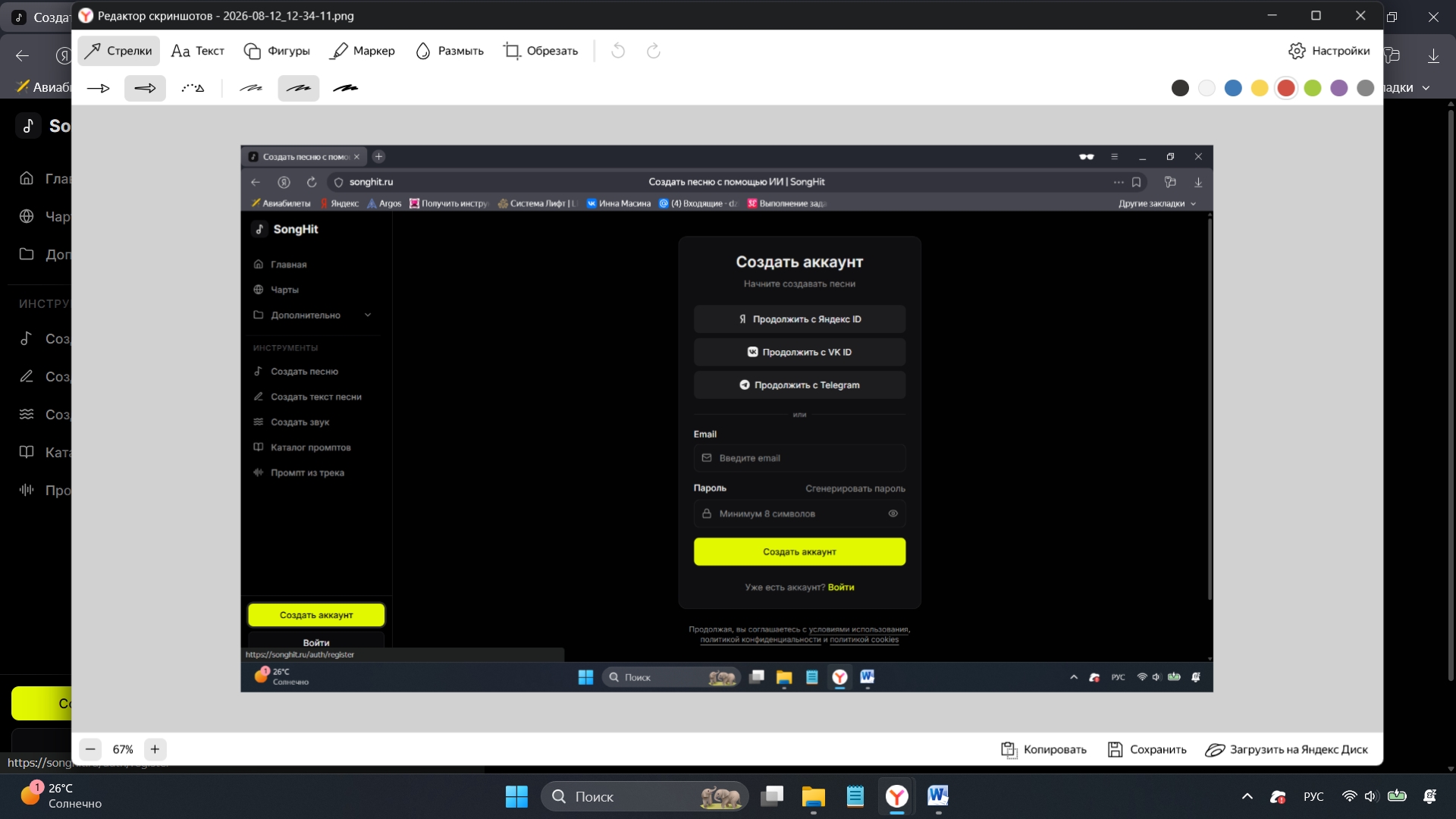
Task: Expand the hidden tray icons chevron
Action: pyautogui.click(x=1247, y=796)
